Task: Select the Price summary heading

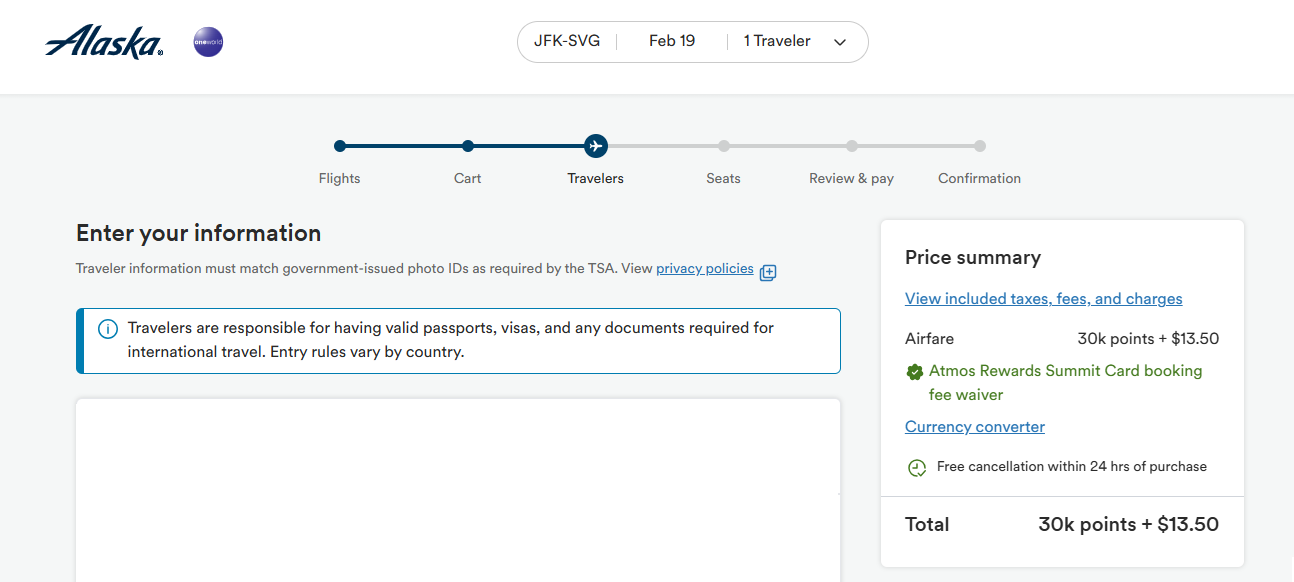Action: tap(973, 257)
